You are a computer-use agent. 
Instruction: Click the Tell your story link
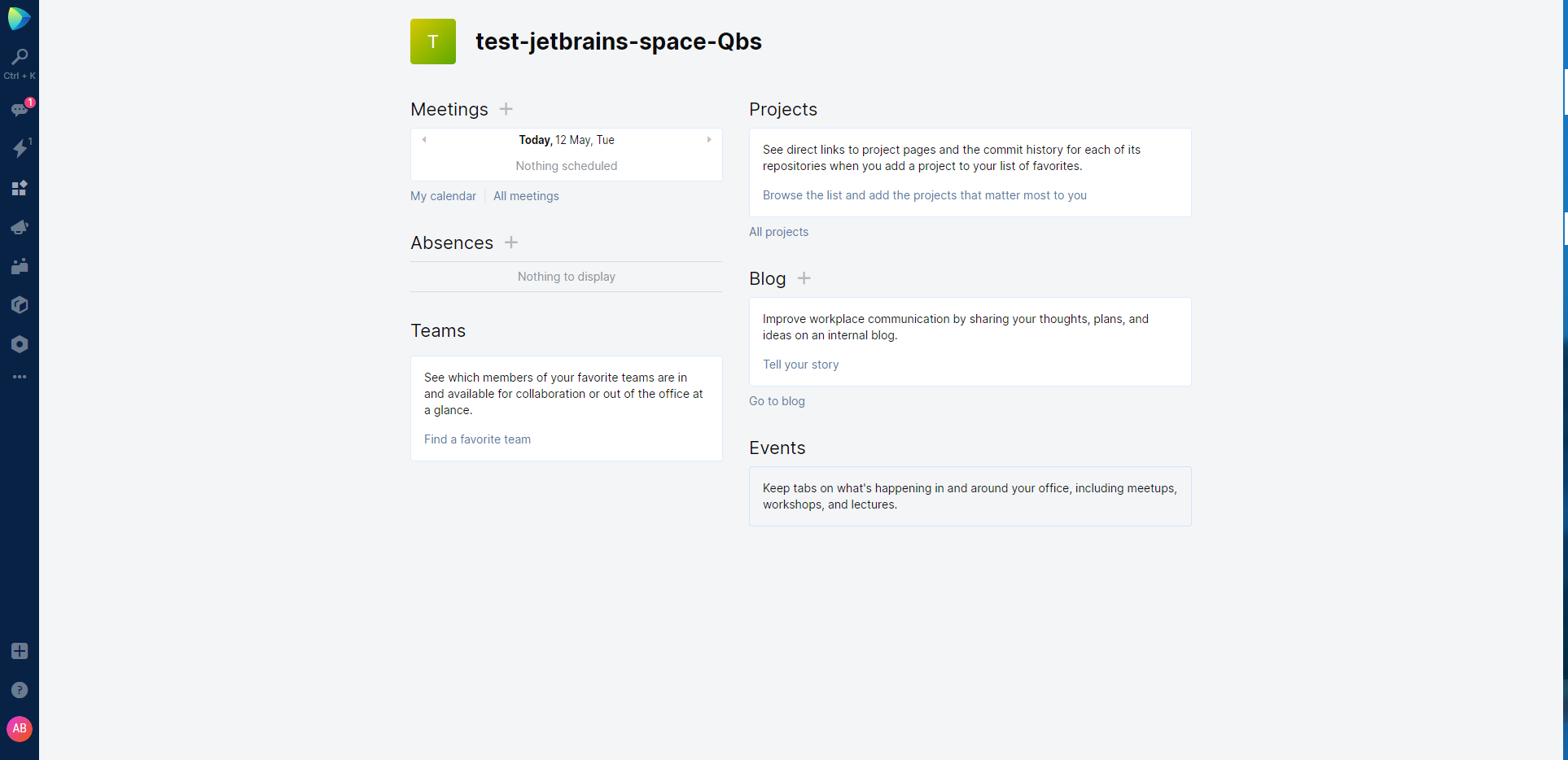tap(801, 365)
